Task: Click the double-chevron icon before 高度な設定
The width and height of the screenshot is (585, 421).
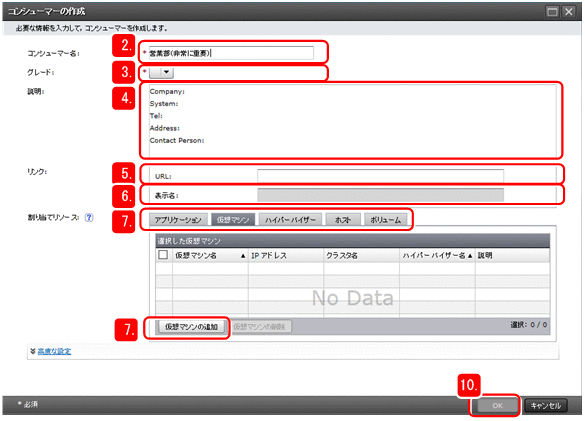Action: coord(33,351)
